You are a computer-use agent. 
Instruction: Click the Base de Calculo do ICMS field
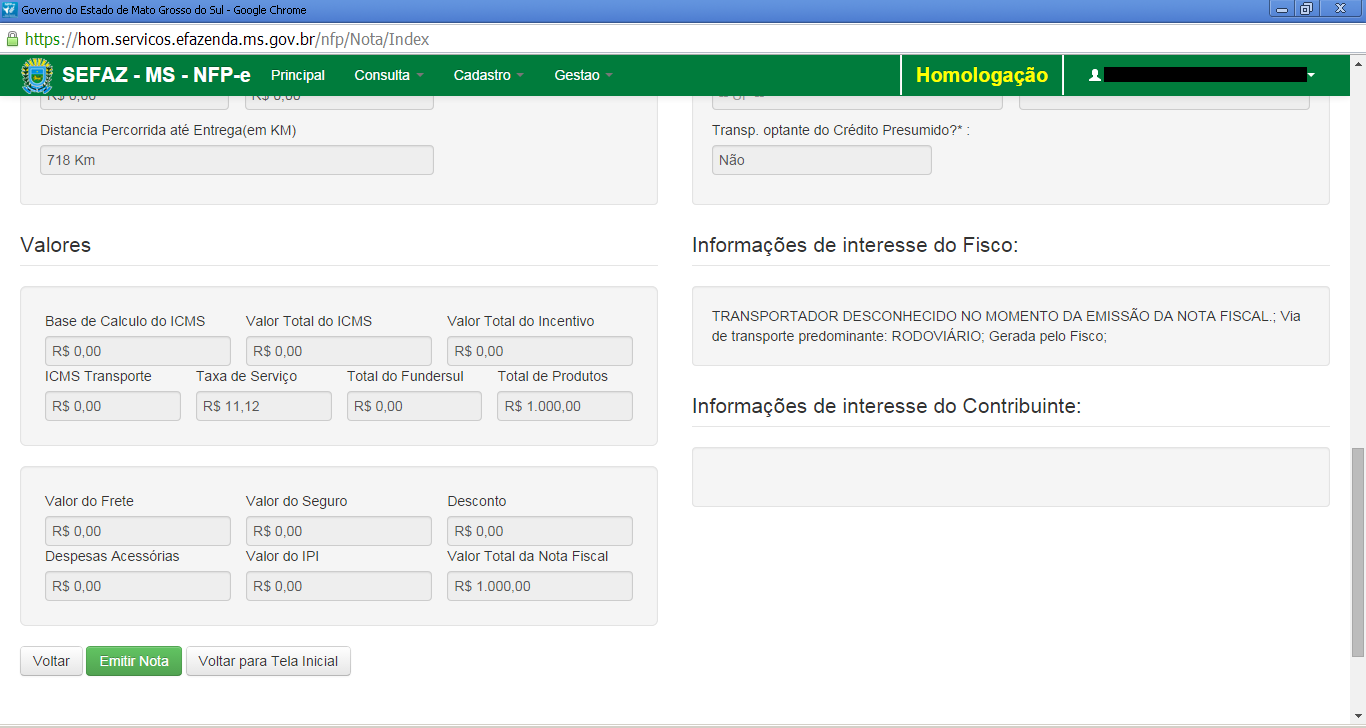pyautogui.click(x=138, y=351)
